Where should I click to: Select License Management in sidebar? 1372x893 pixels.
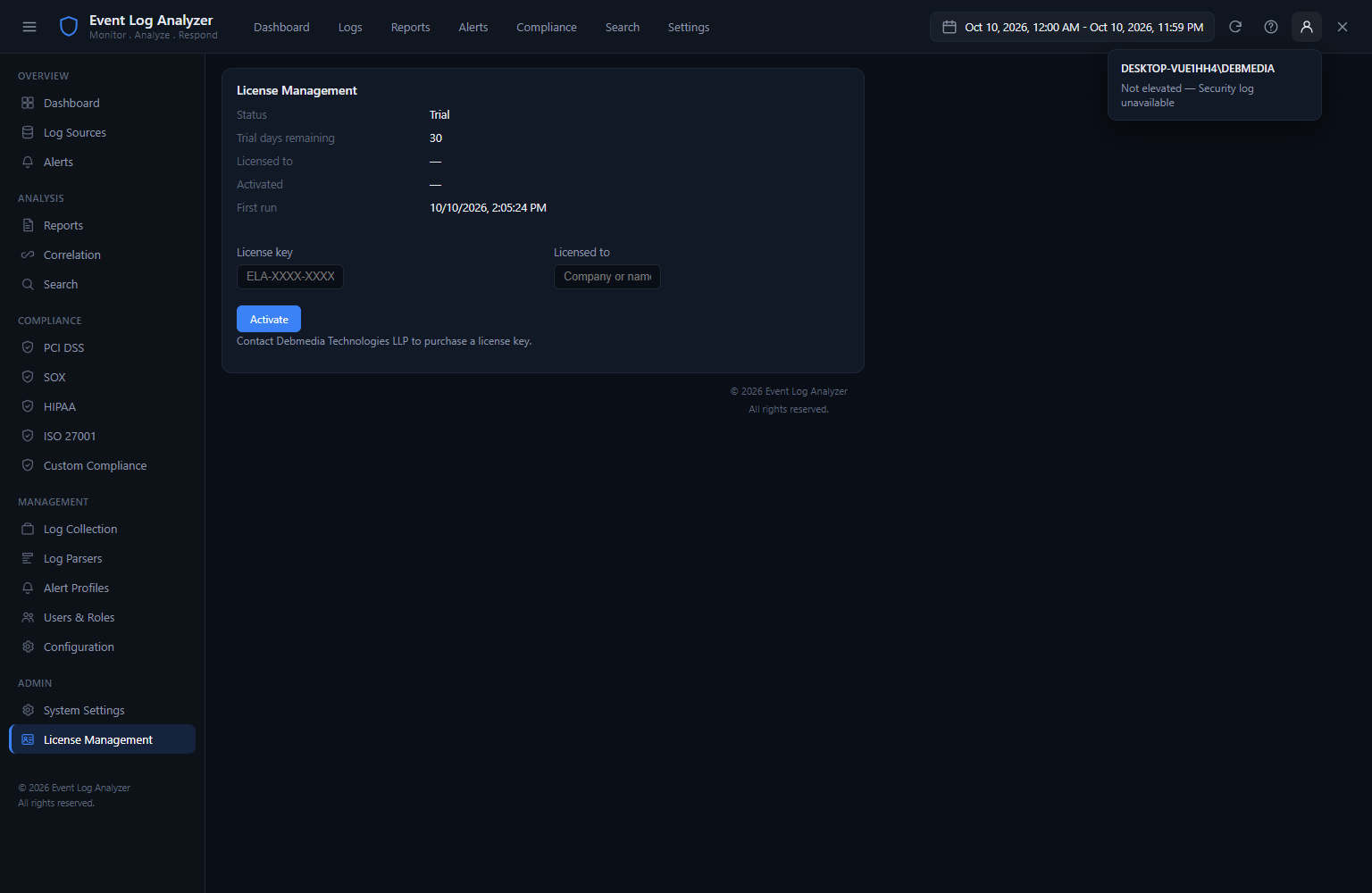[102, 739]
